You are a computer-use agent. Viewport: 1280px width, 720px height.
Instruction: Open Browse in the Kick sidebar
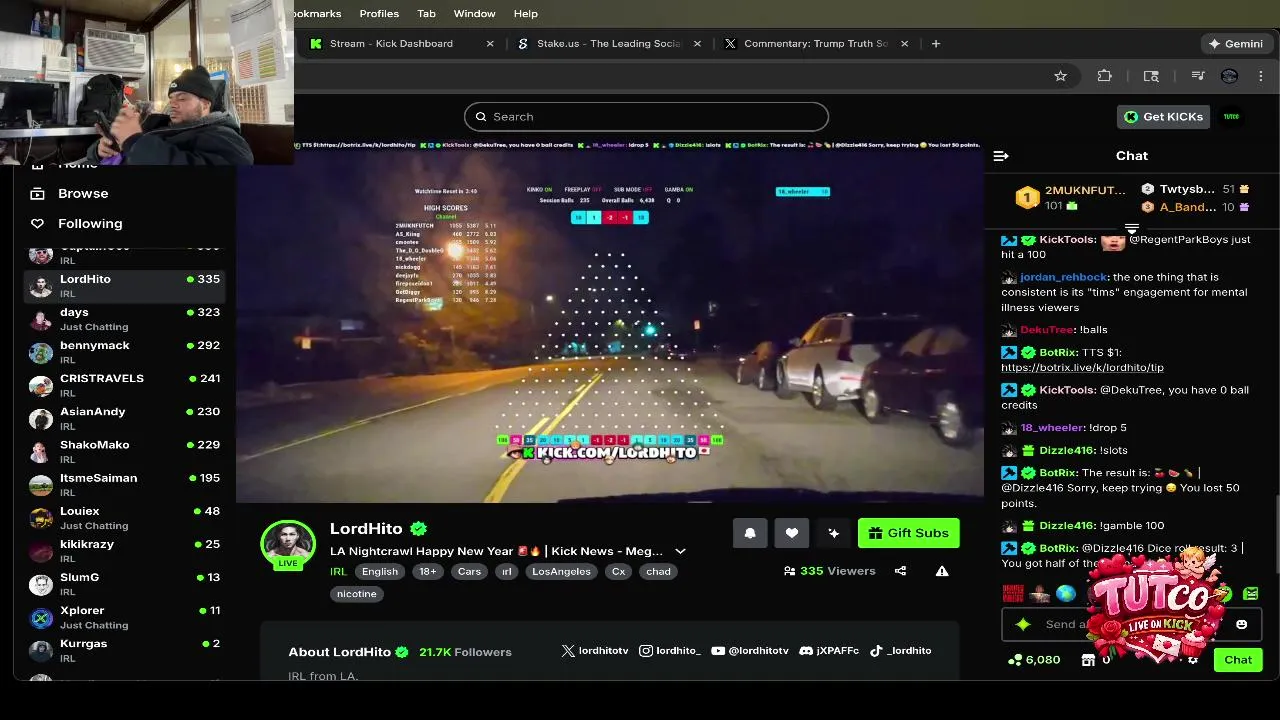83,194
